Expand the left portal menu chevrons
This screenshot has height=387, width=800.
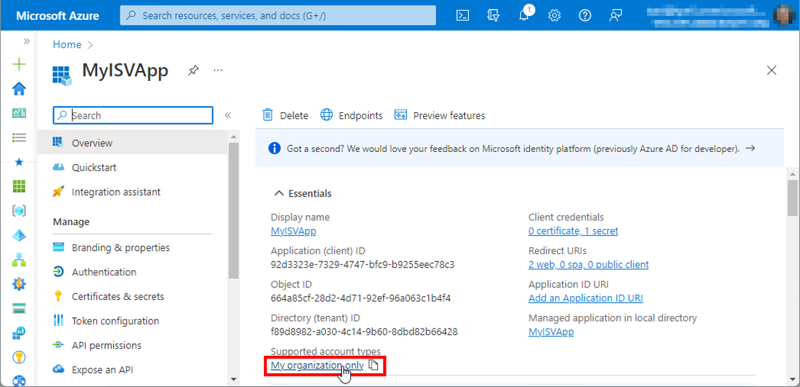[27, 41]
